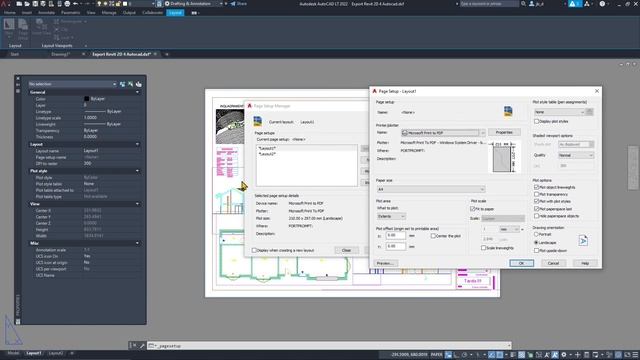The image size is (640, 360).
Task: Click the Undo arrow in quick access toolbar
Action: click(76, 4)
